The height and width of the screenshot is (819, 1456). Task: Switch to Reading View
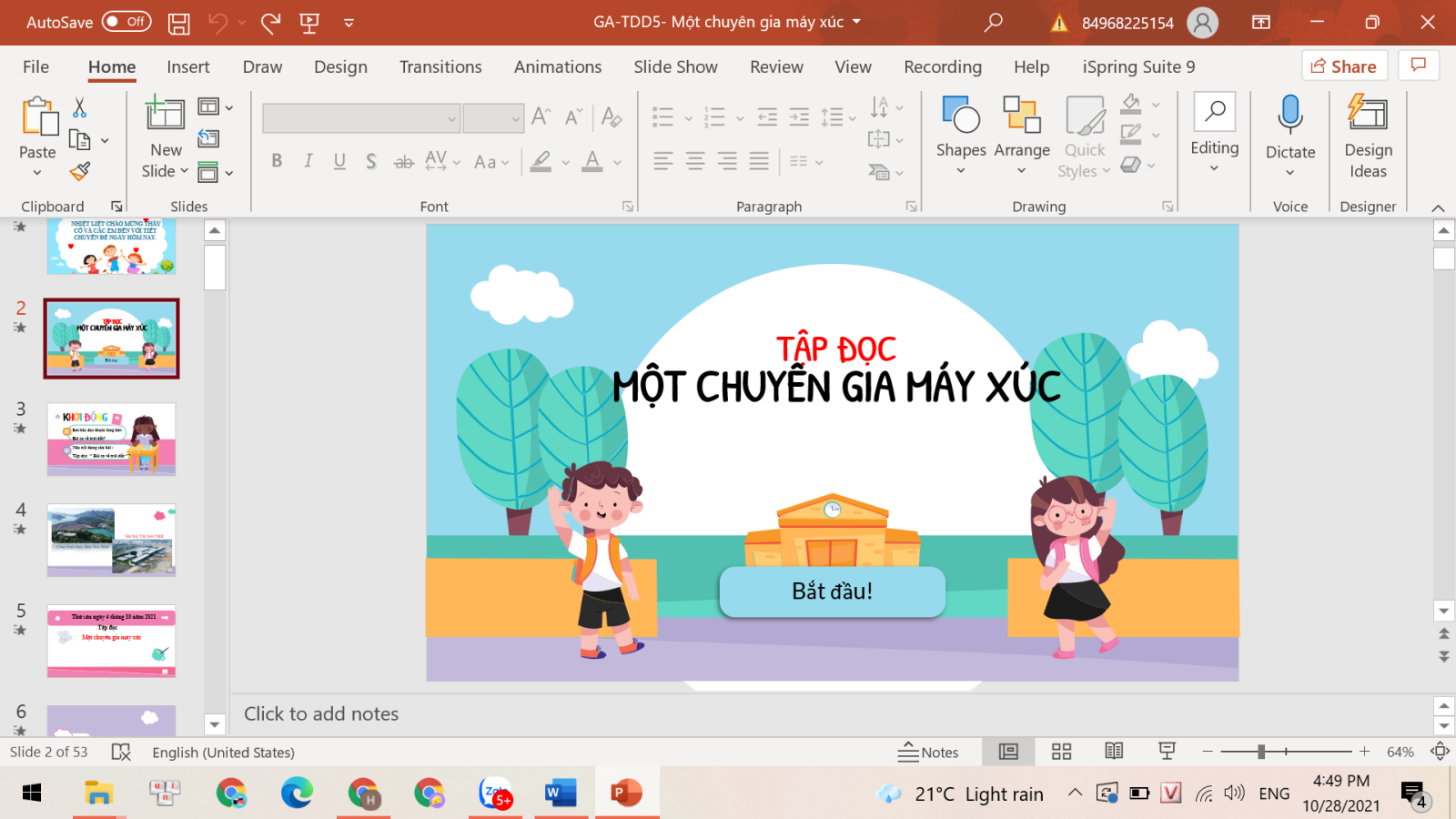[x=1114, y=752]
